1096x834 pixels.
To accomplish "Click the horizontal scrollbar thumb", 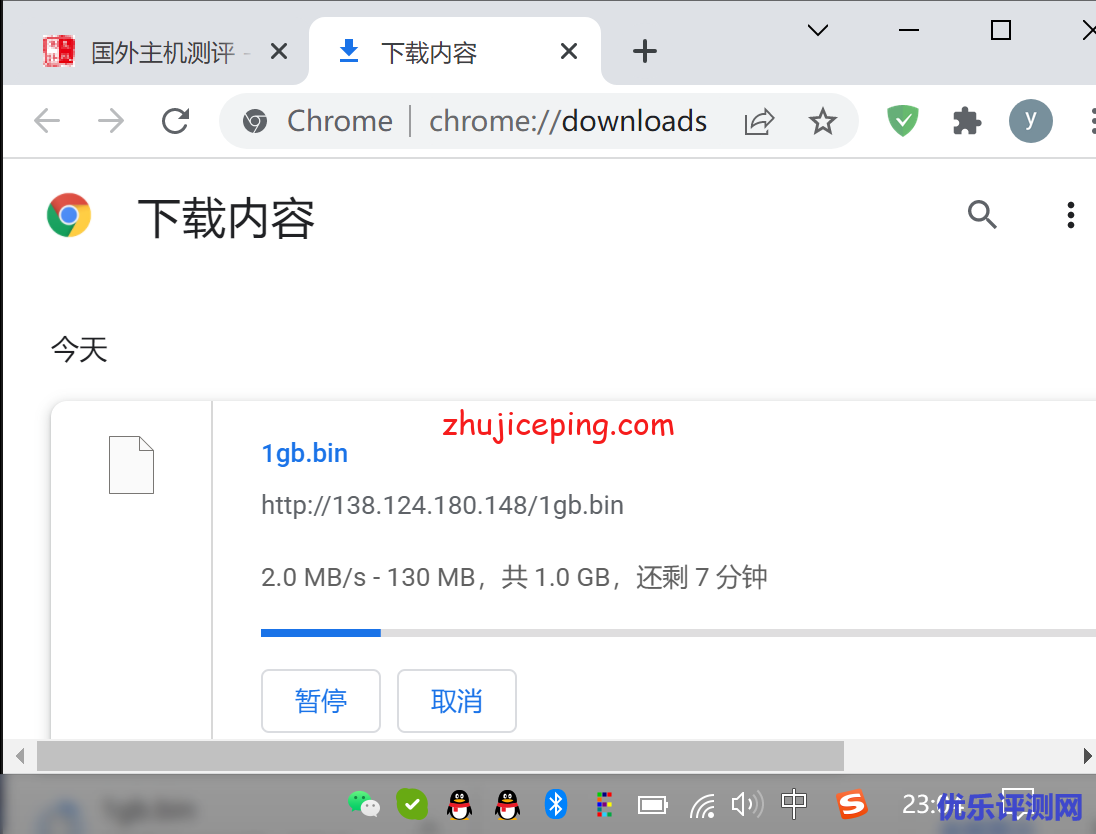I will coord(440,756).
